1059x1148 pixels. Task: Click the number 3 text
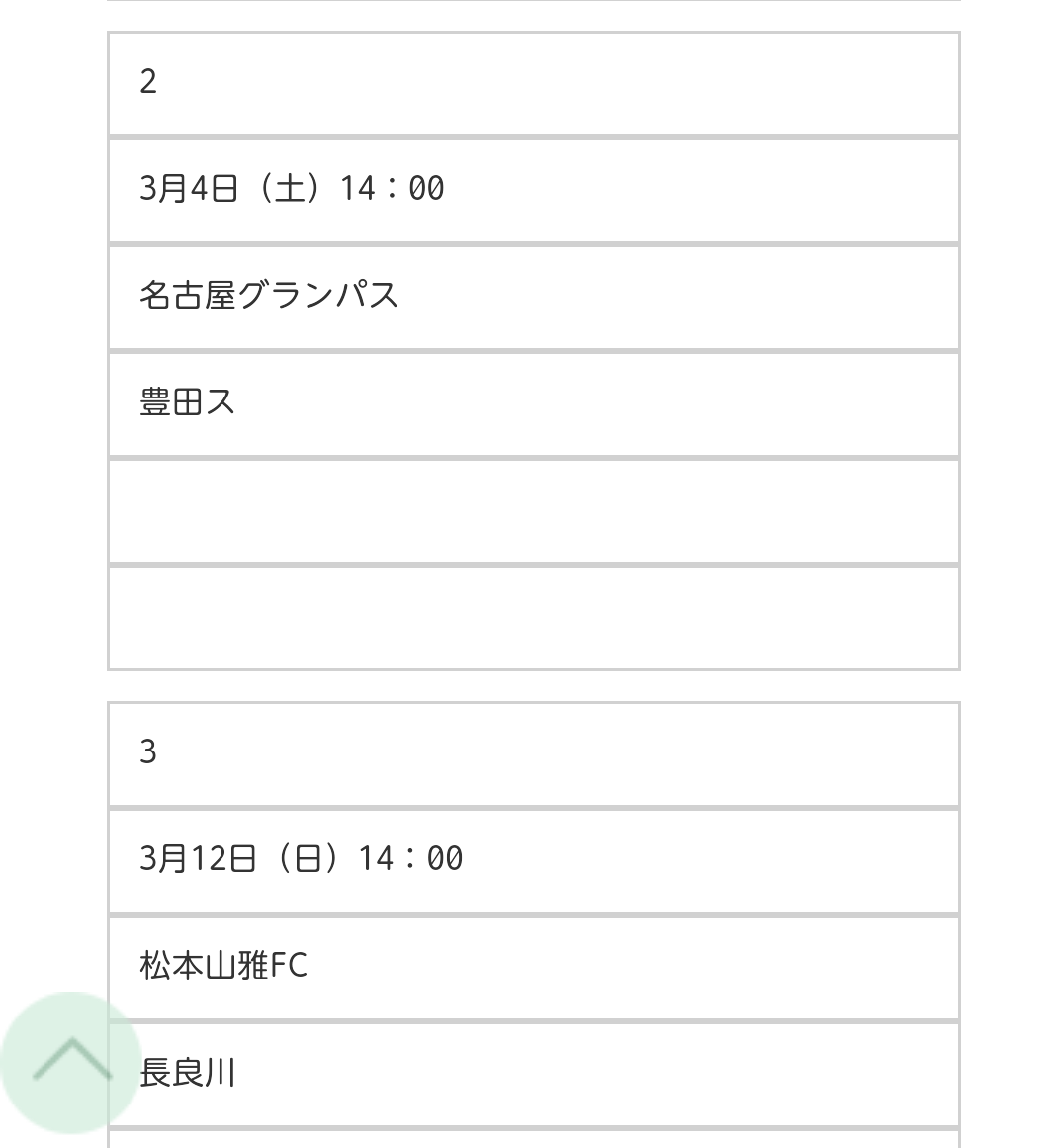(148, 751)
